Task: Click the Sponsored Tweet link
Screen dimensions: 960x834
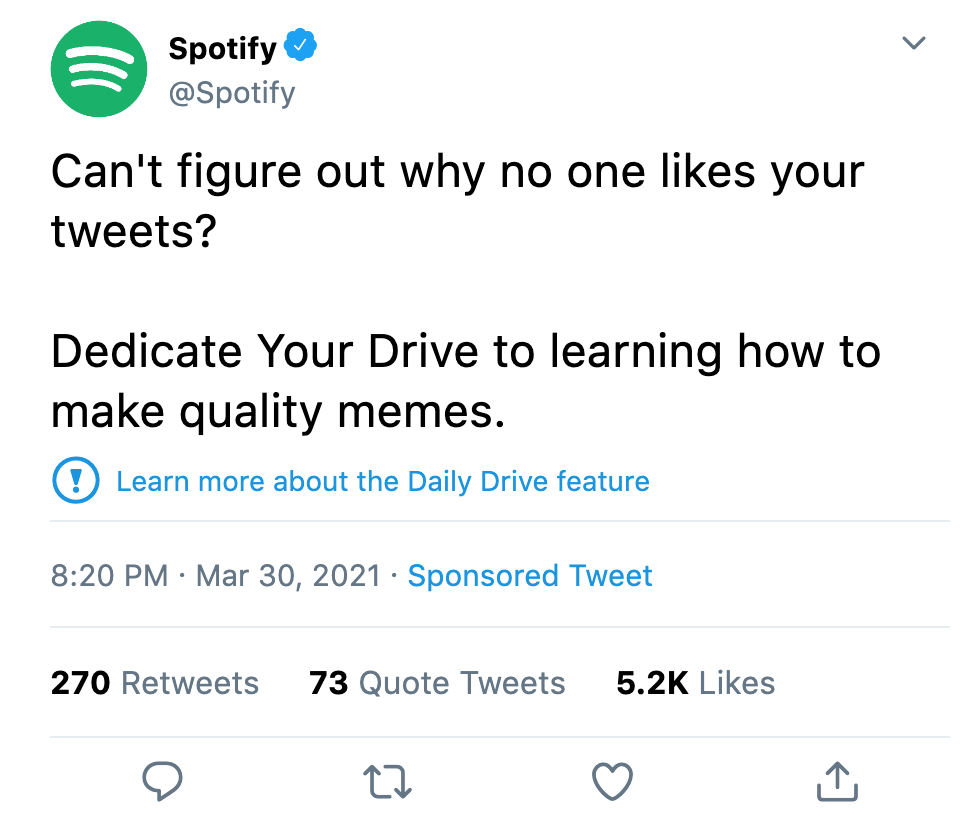Action: tap(529, 575)
